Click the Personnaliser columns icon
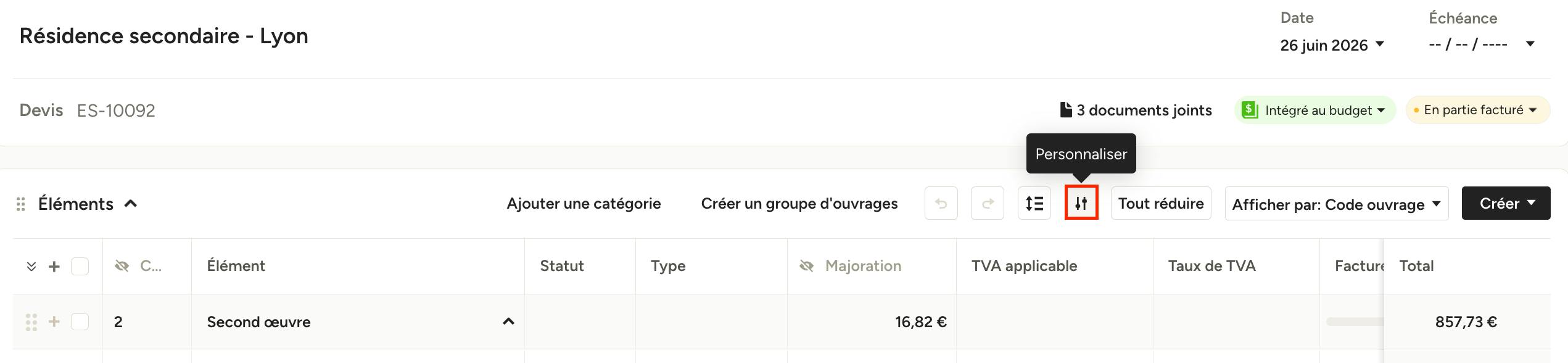This screenshot has height=363, width=1568. tap(1081, 203)
